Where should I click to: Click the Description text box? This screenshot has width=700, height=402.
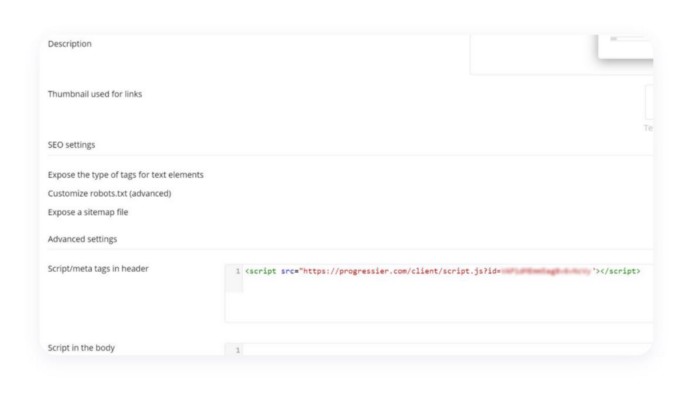click(562, 54)
